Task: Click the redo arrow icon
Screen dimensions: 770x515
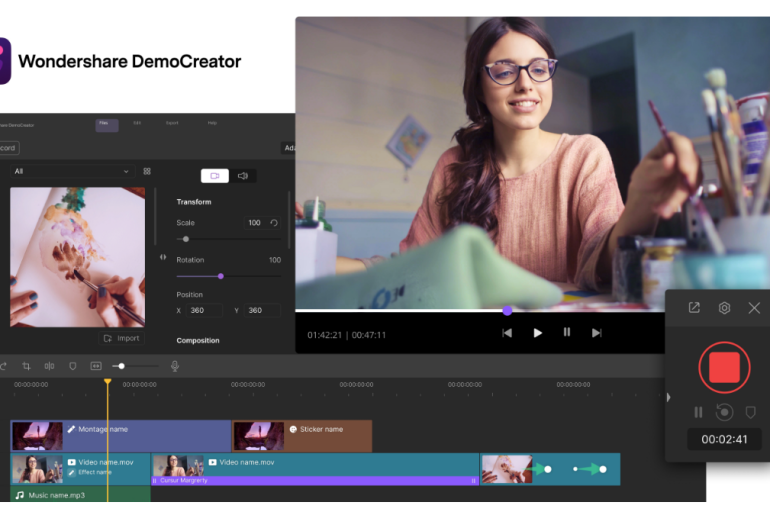Action: [x=3, y=366]
